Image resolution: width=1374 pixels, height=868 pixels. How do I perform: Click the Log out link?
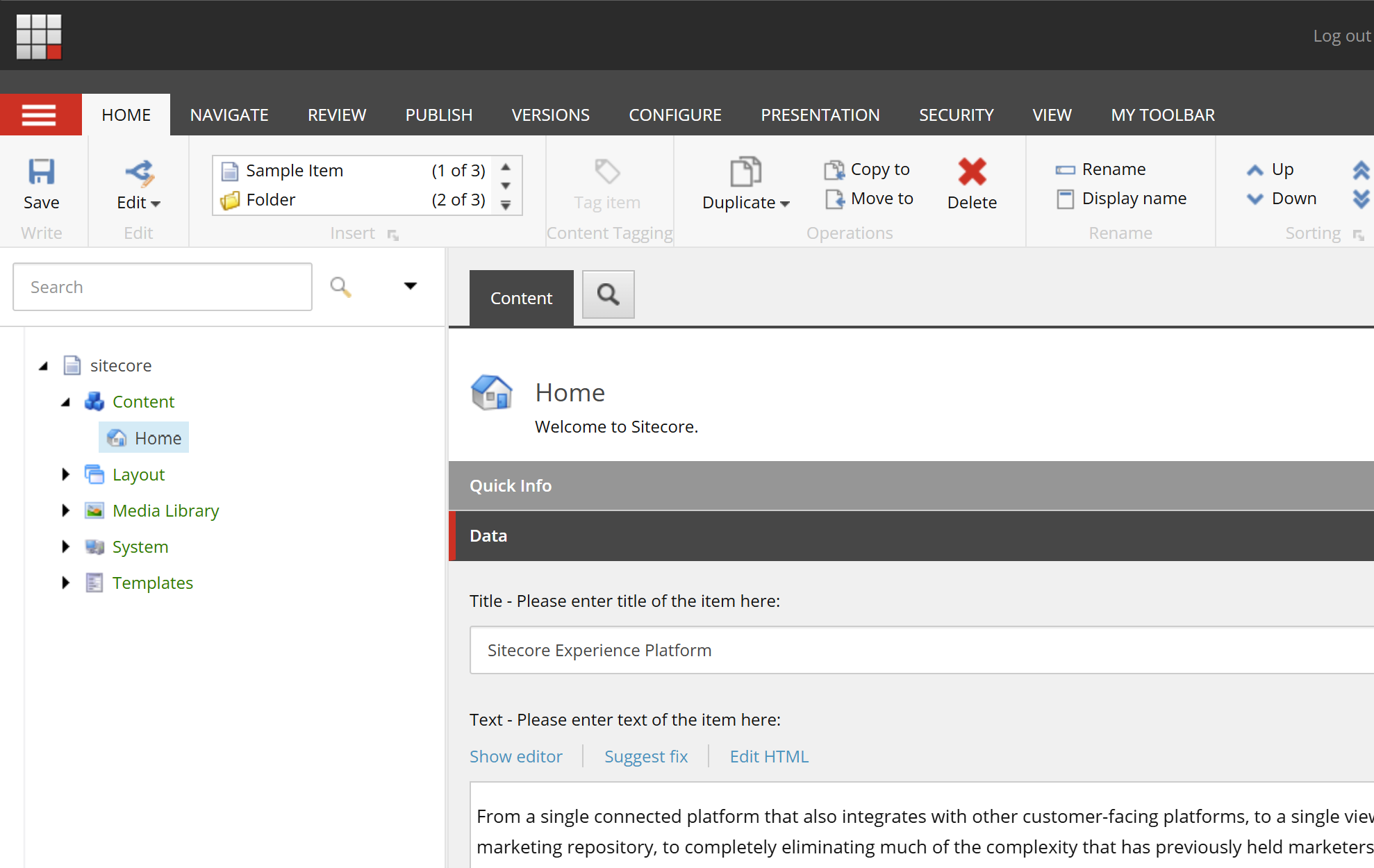click(x=1341, y=35)
